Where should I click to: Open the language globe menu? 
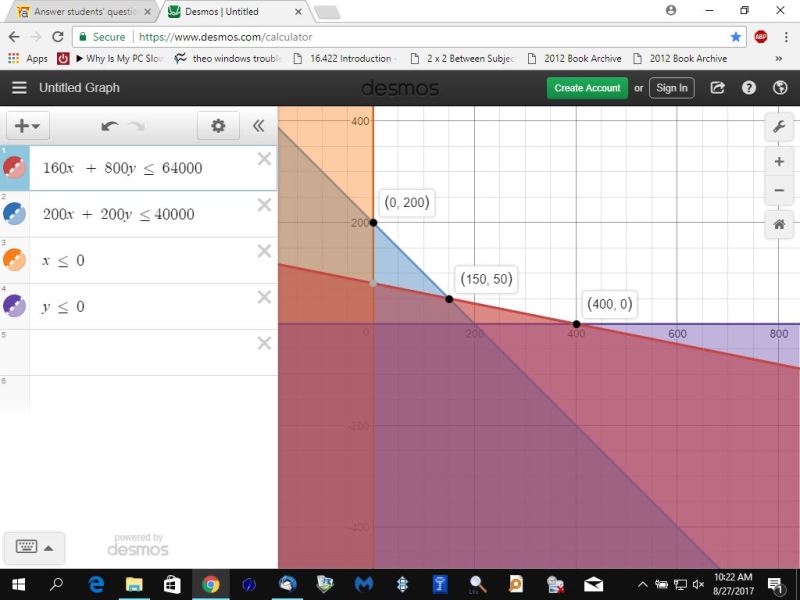point(780,88)
